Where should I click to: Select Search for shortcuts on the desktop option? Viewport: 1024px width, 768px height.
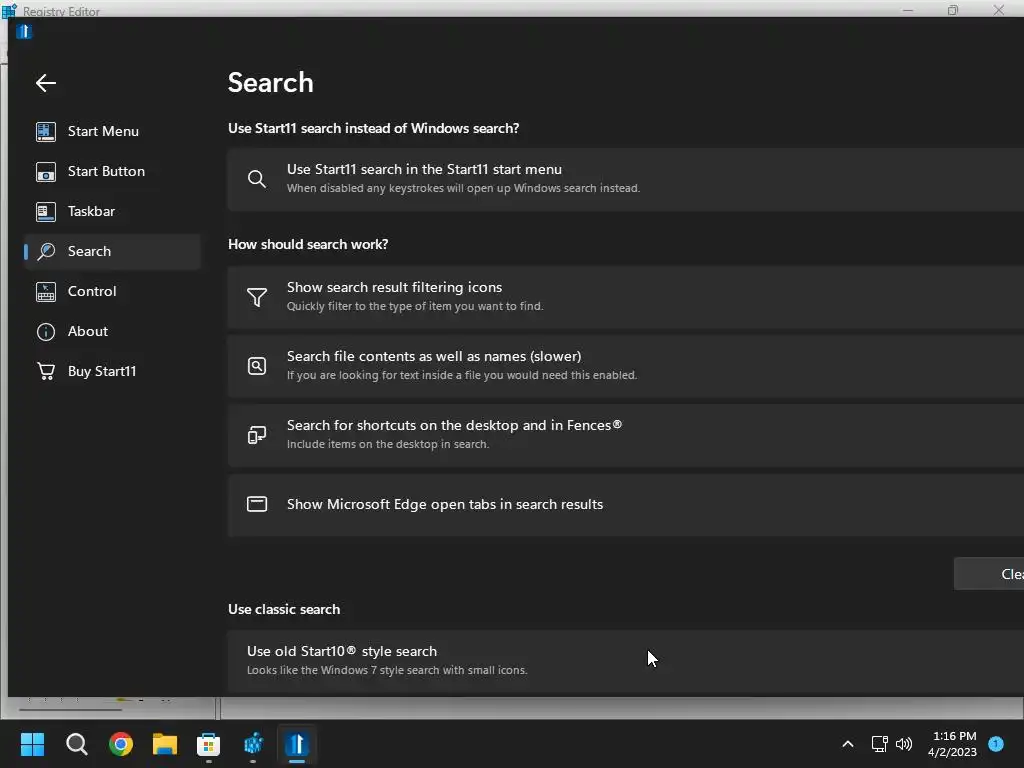[x=626, y=435]
